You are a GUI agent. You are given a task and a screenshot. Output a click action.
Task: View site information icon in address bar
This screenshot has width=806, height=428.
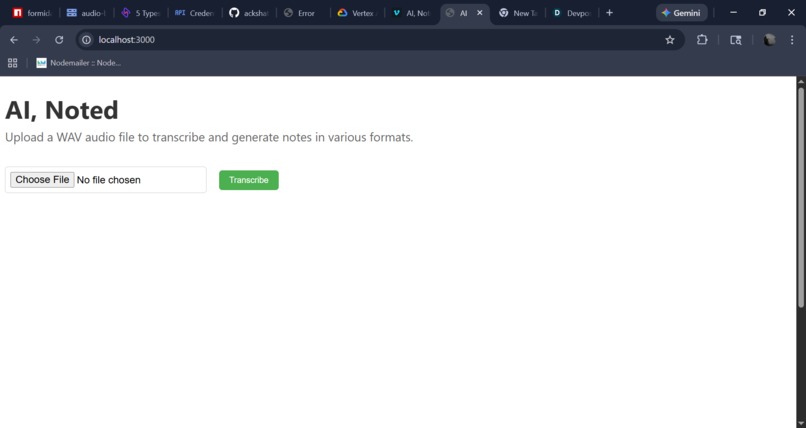pos(86,40)
